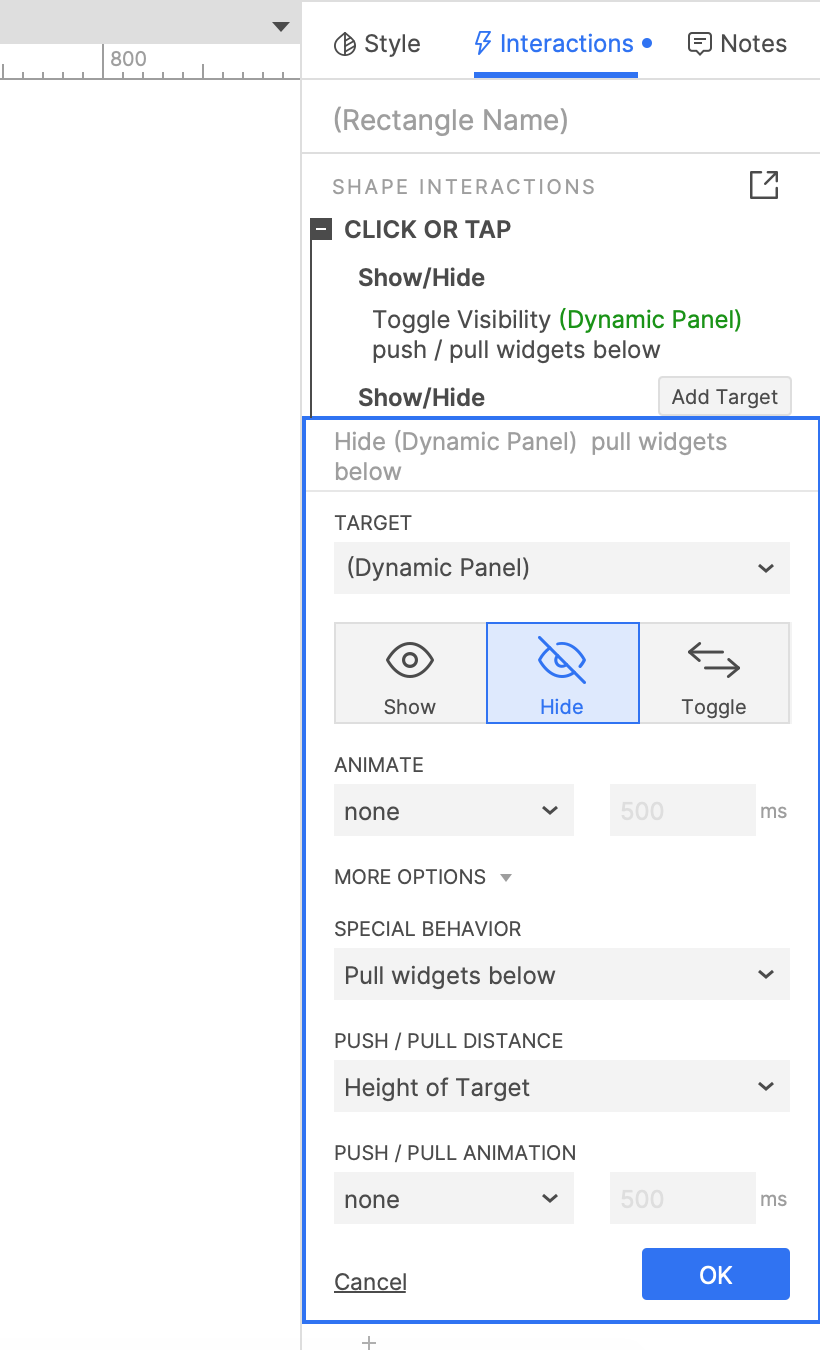Select the Hide visibility option
The width and height of the screenshot is (820, 1350).
(x=562, y=673)
